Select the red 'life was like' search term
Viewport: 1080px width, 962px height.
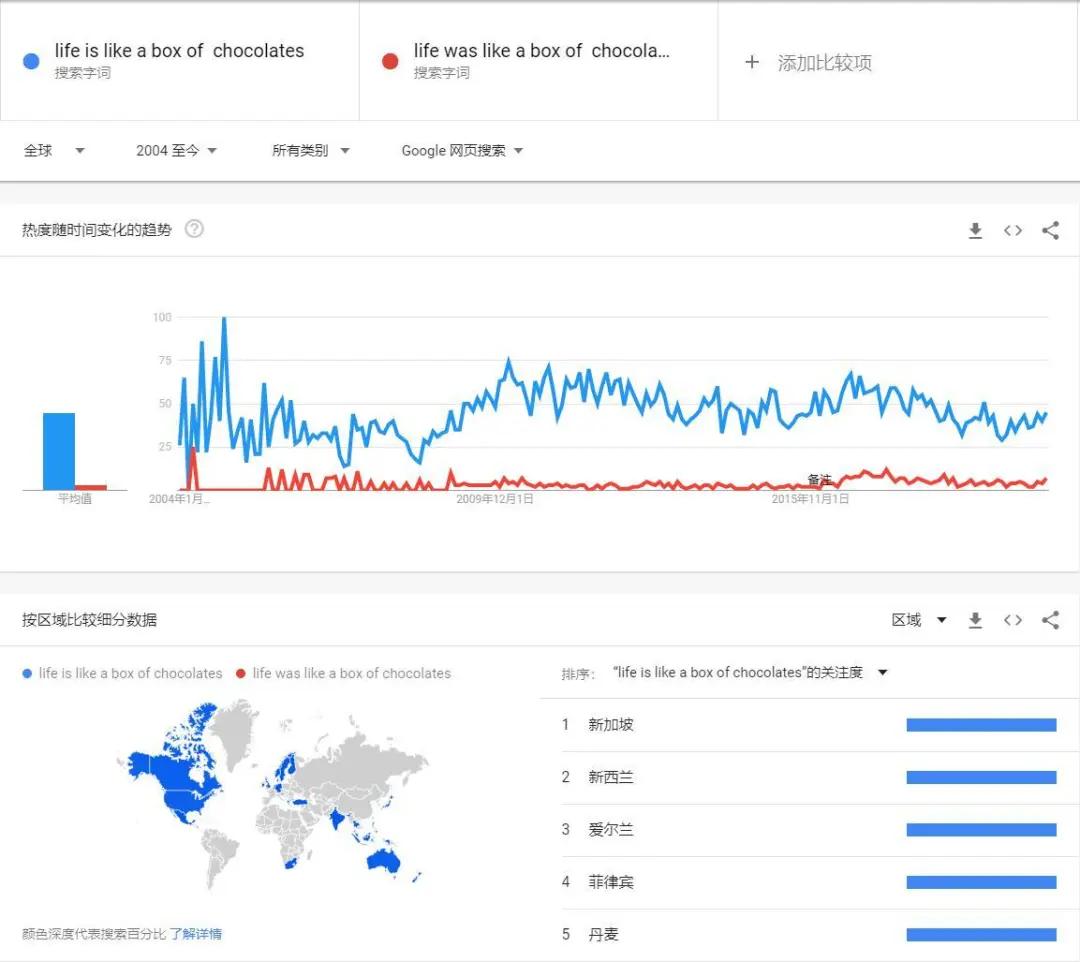[x=540, y=52]
